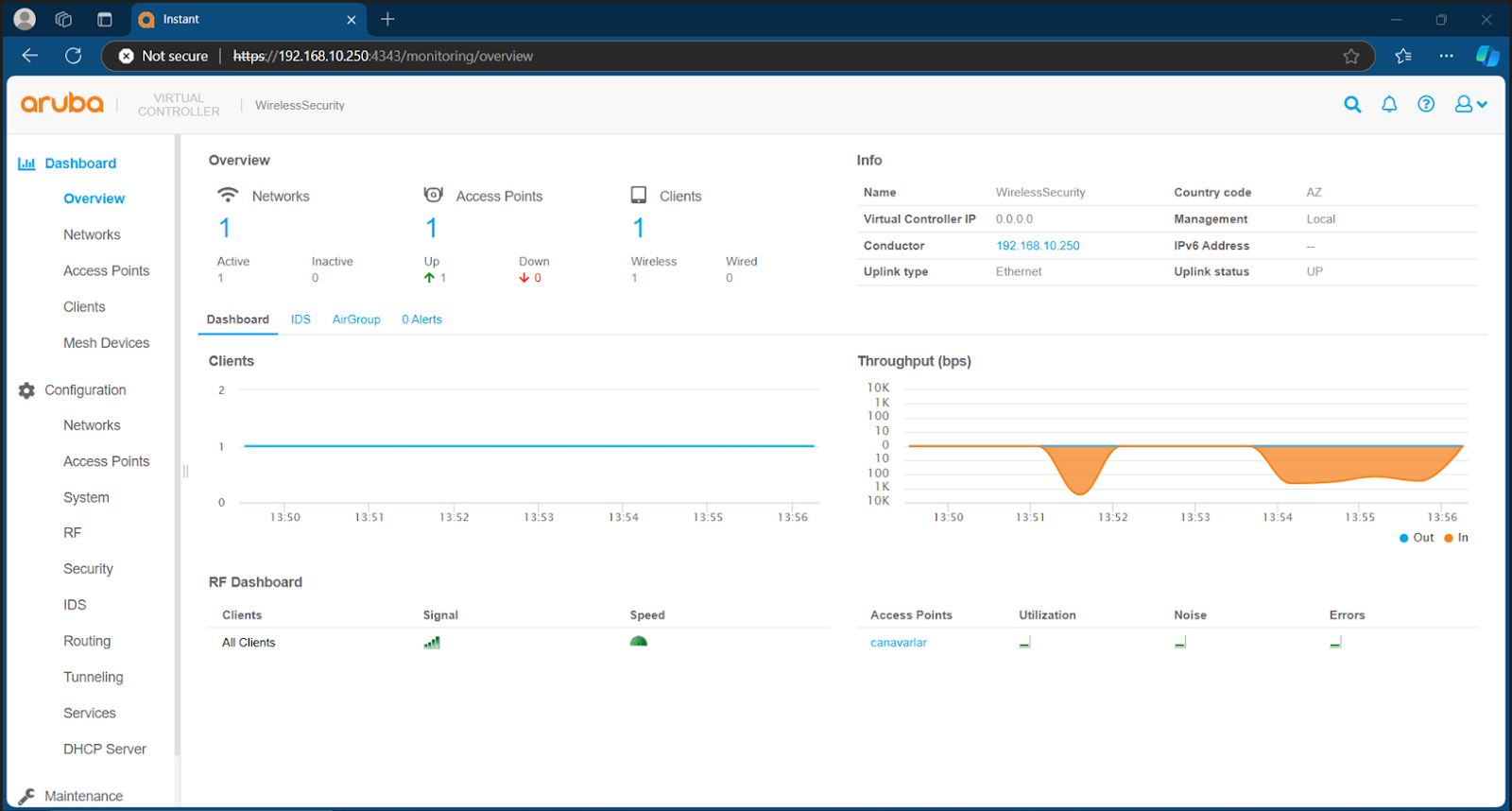Open Networks under Configuration

[92, 425]
